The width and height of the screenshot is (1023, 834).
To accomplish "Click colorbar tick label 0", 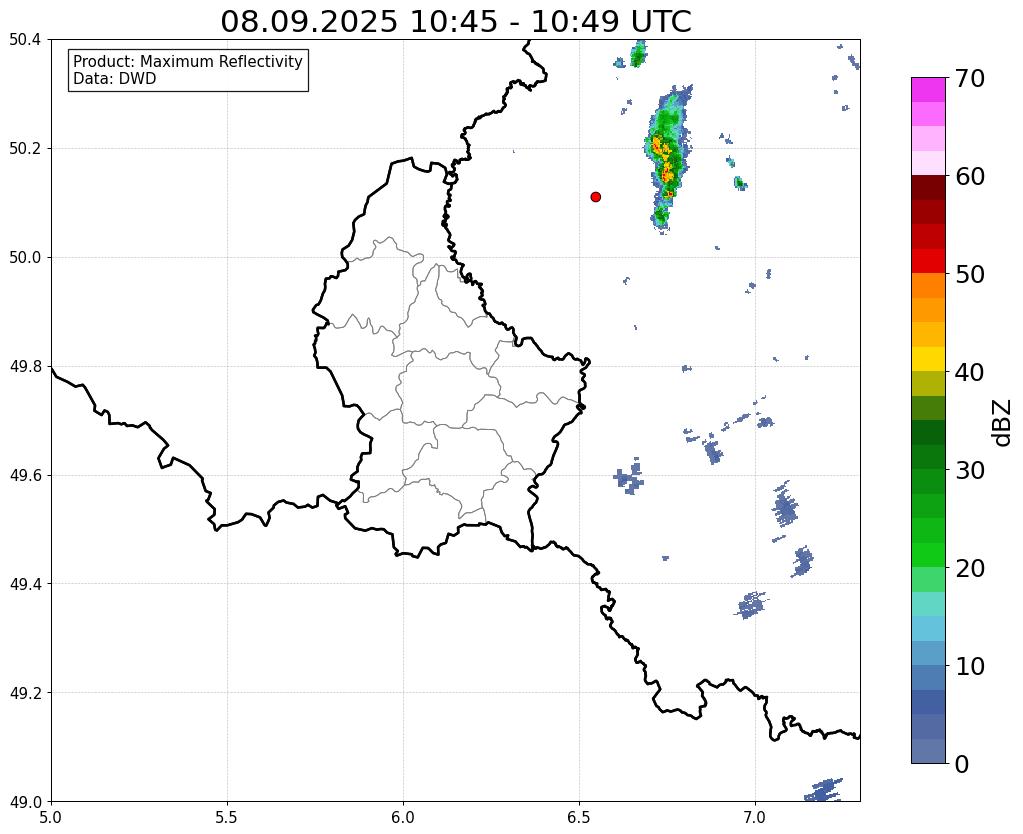I will click(x=962, y=764).
